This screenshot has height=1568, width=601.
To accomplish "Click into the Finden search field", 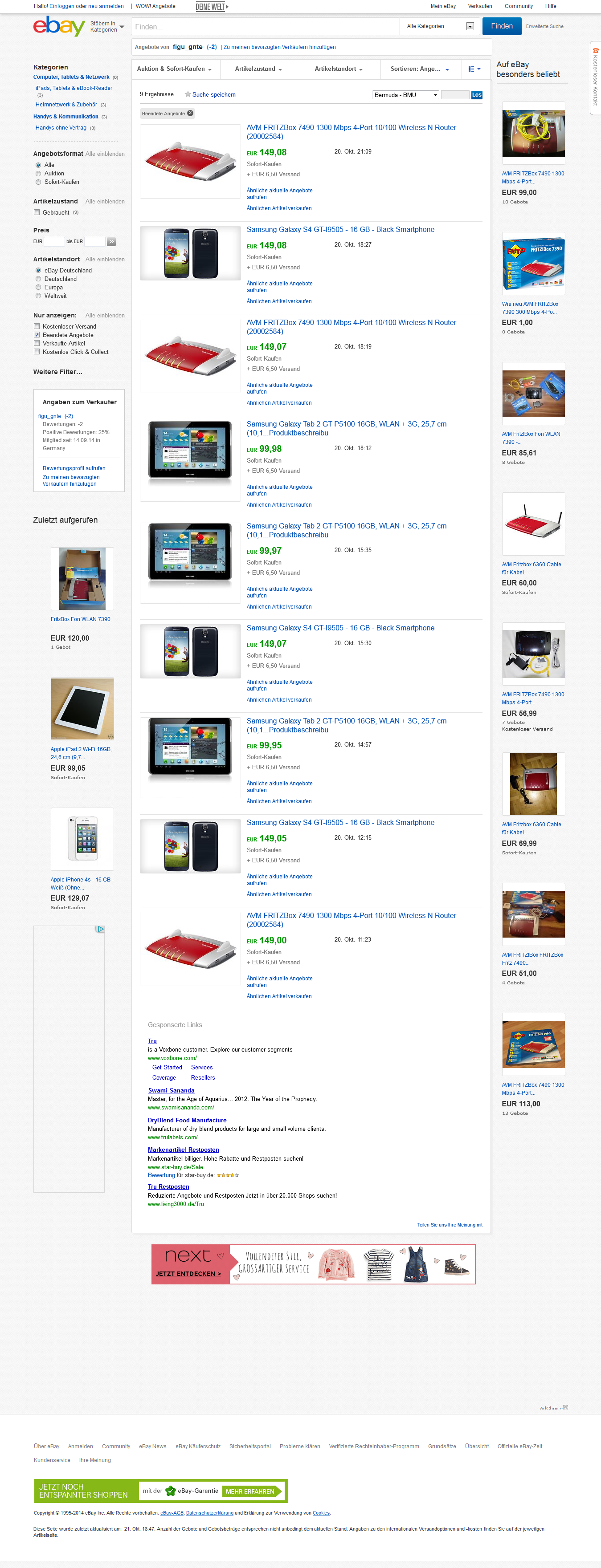I will pos(265,26).
